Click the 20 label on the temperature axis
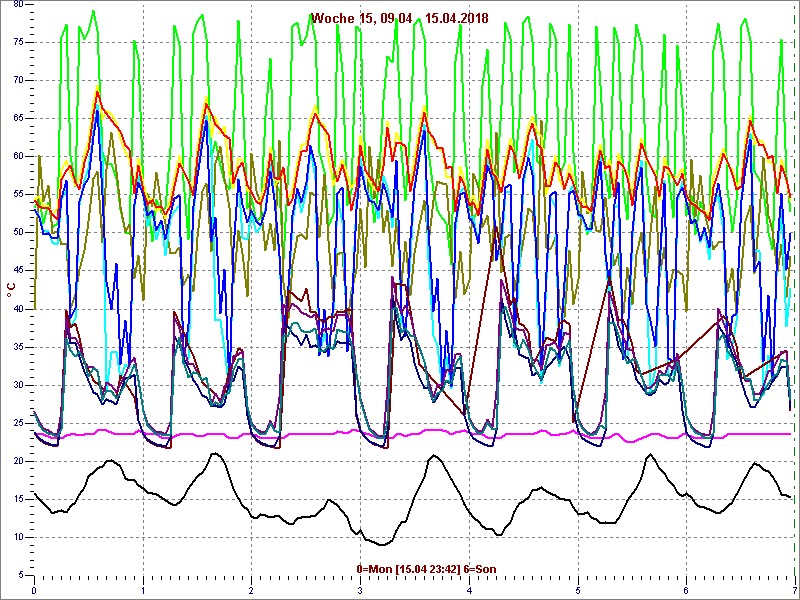This screenshot has height=600, width=800. point(18,461)
